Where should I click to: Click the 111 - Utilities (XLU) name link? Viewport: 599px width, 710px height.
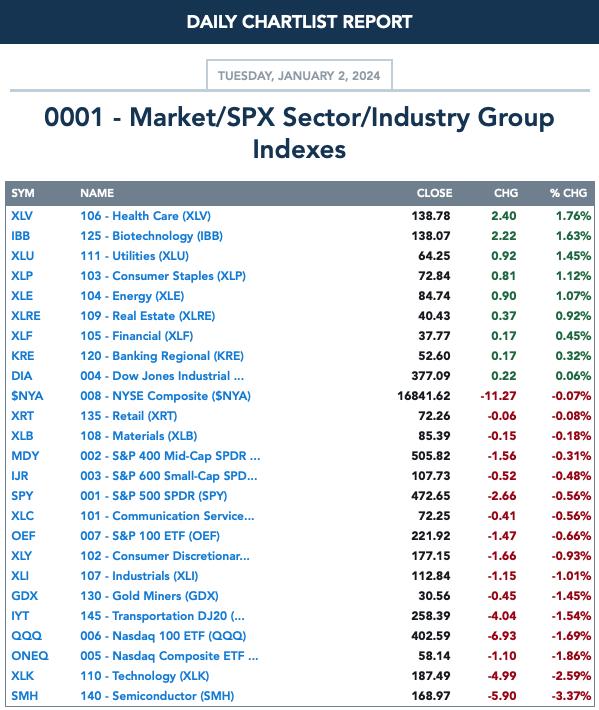pyautogui.click(x=134, y=256)
